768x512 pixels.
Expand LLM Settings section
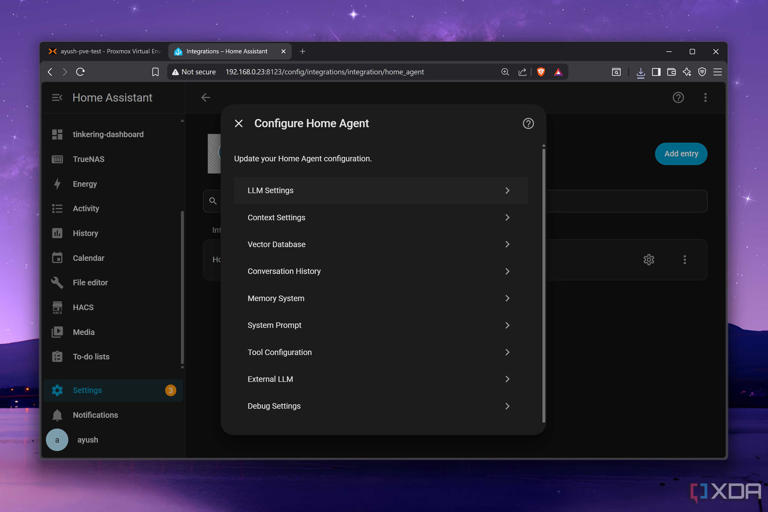[x=381, y=191]
